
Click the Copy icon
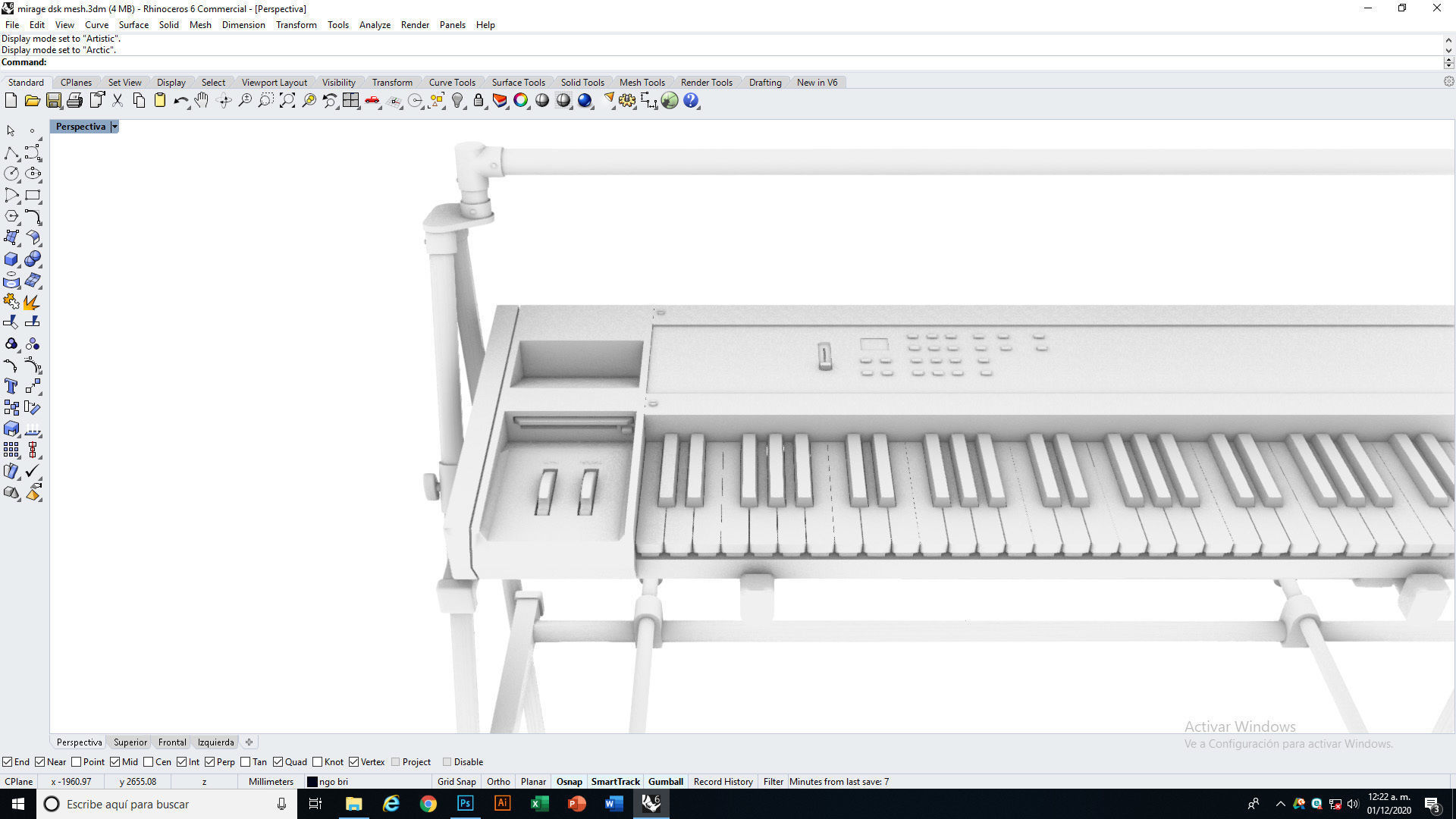(139, 101)
